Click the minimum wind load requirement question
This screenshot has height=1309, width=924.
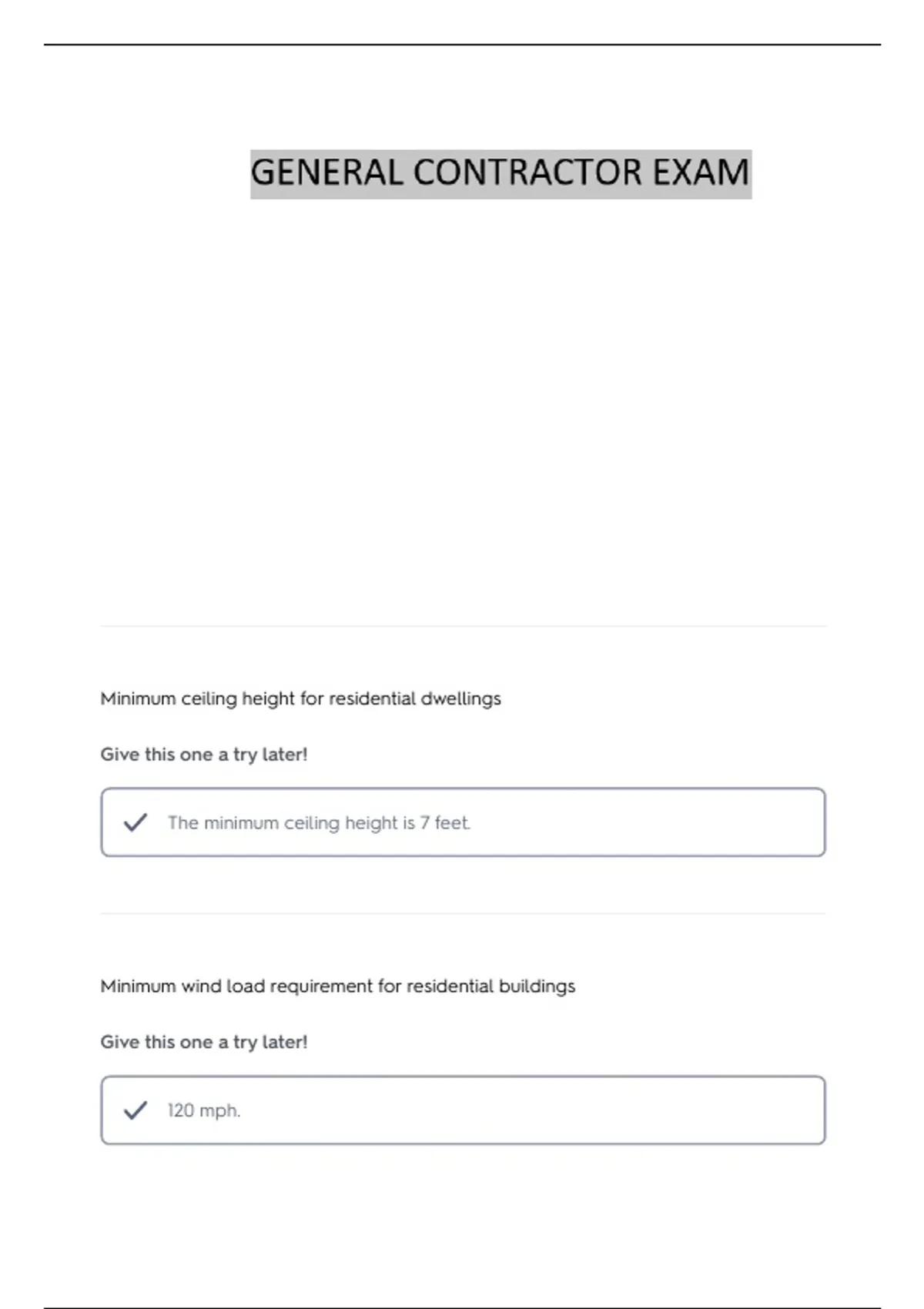337,986
